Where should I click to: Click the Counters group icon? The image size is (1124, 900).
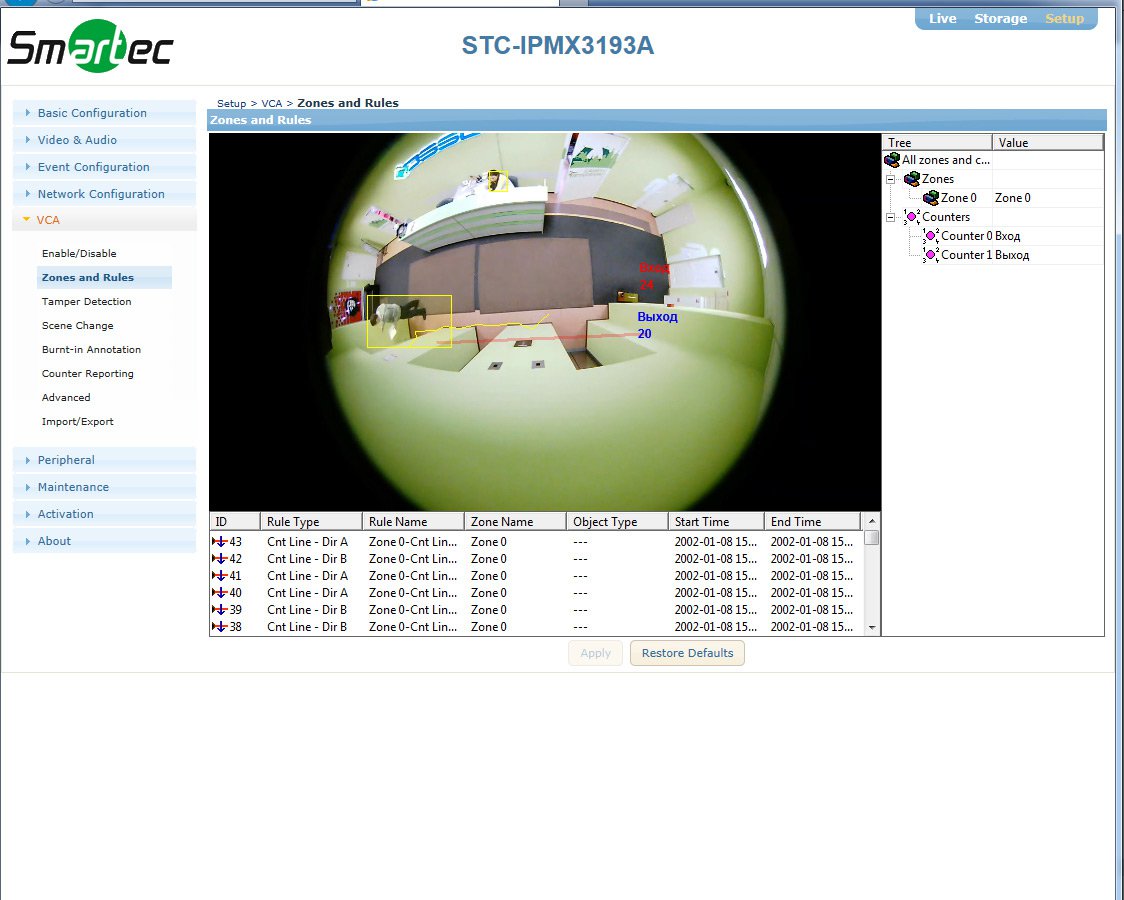click(x=911, y=217)
